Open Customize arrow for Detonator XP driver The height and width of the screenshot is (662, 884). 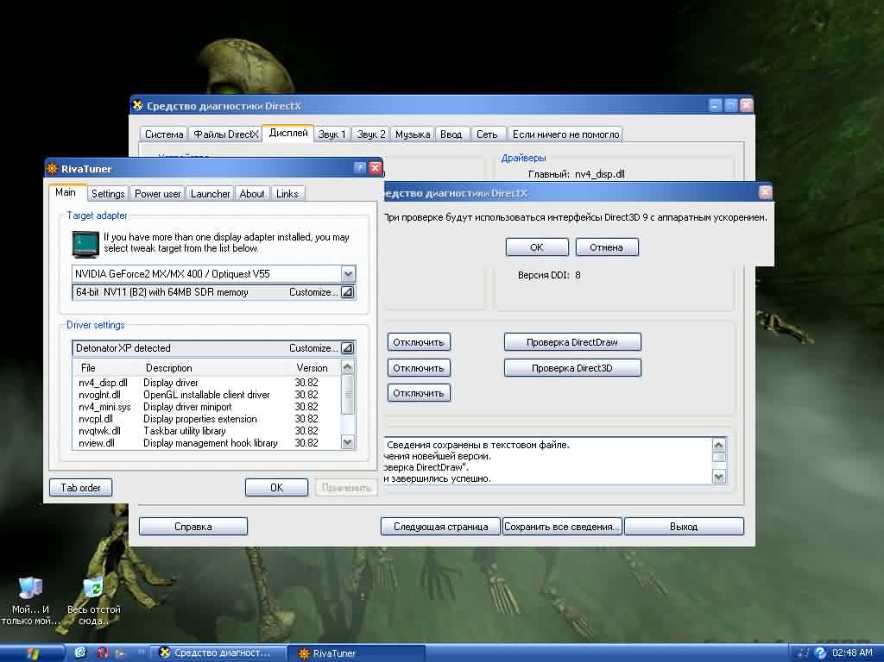click(x=347, y=348)
